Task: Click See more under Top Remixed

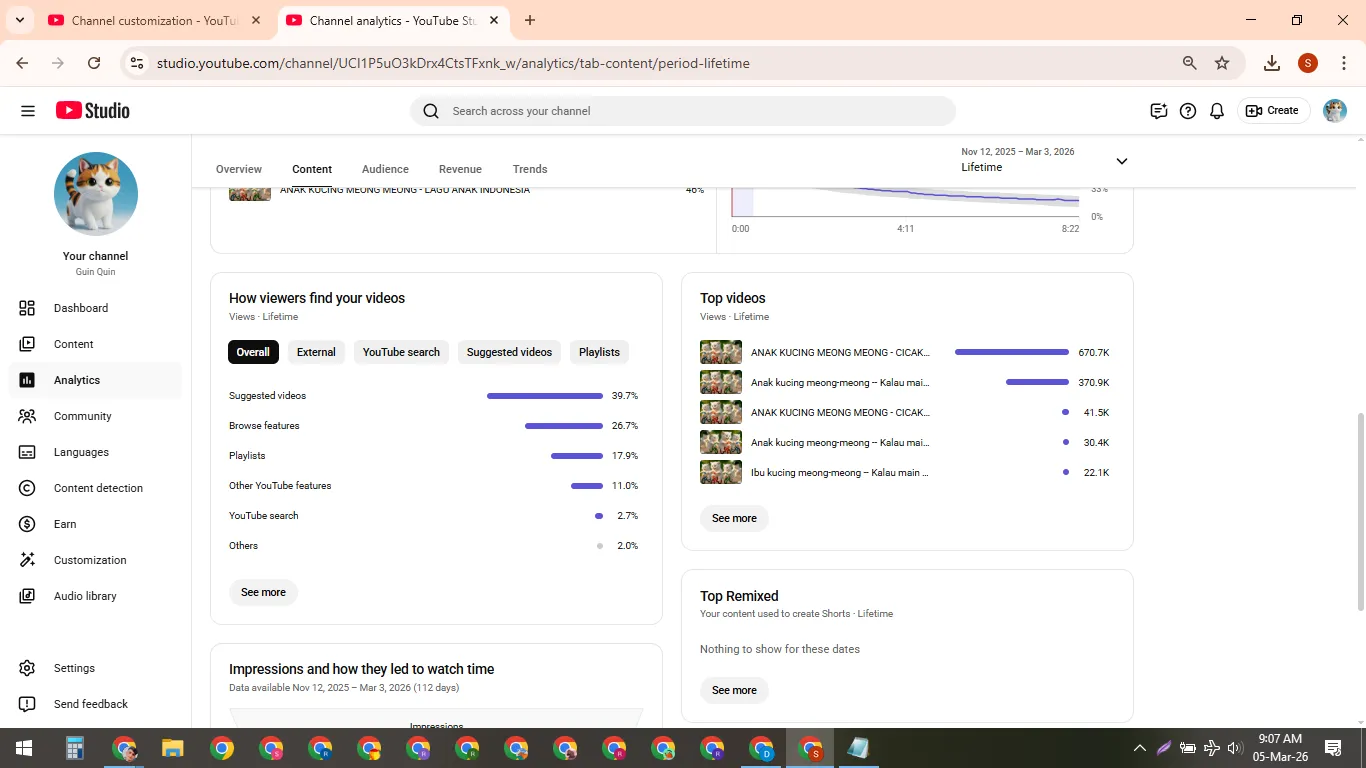Action: point(734,690)
